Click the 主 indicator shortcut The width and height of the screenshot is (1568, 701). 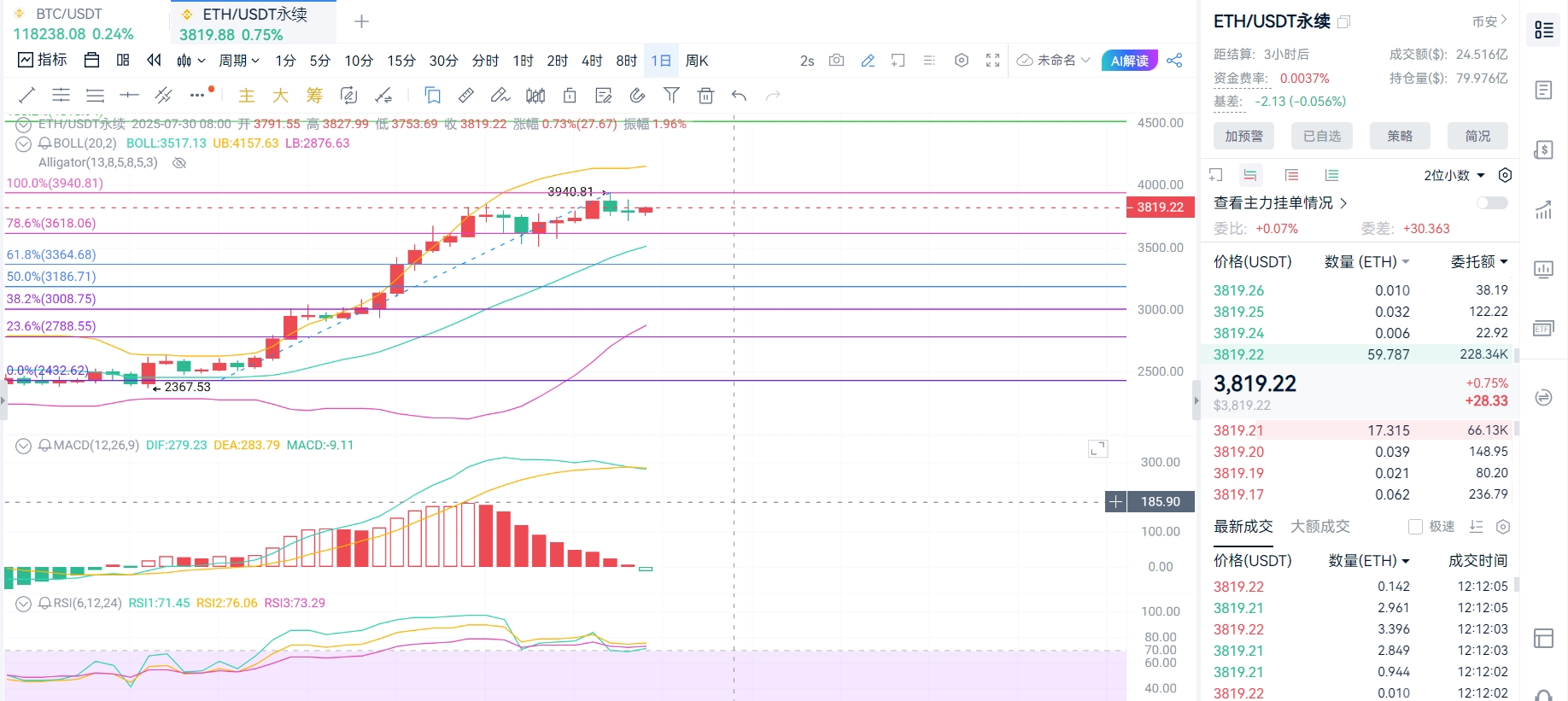(x=247, y=95)
